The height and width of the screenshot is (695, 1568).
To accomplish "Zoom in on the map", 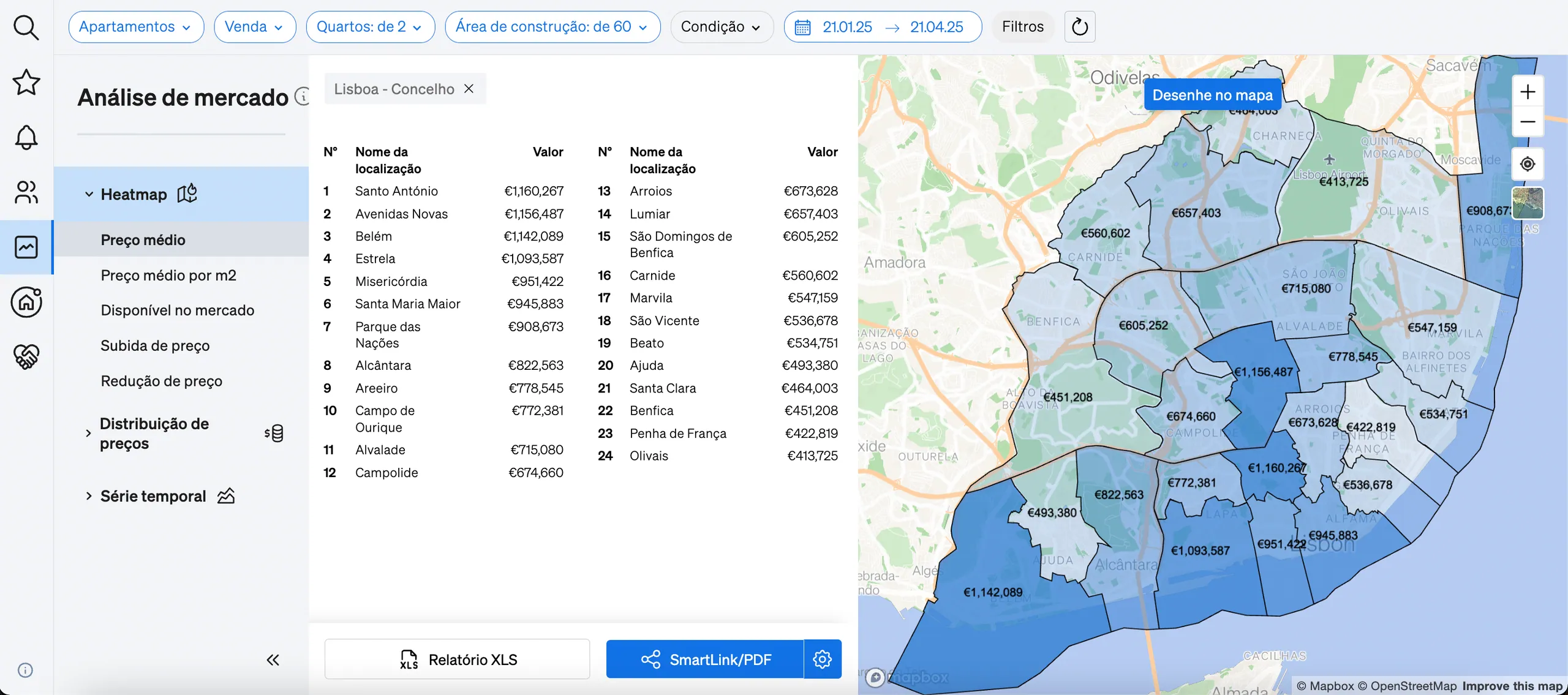I will [x=1528, y=92].
